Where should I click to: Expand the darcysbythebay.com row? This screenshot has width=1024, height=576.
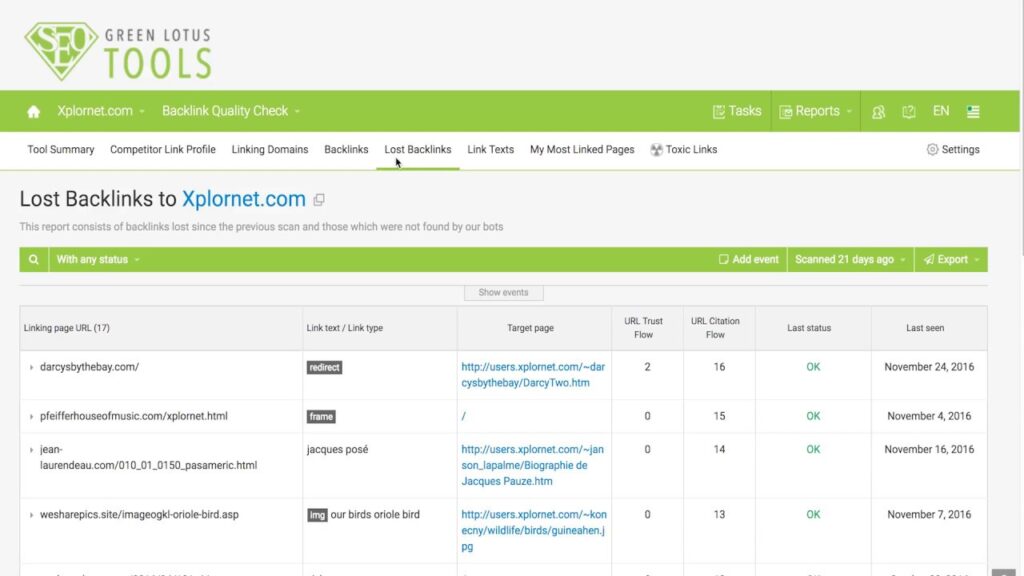coord(31,368)
